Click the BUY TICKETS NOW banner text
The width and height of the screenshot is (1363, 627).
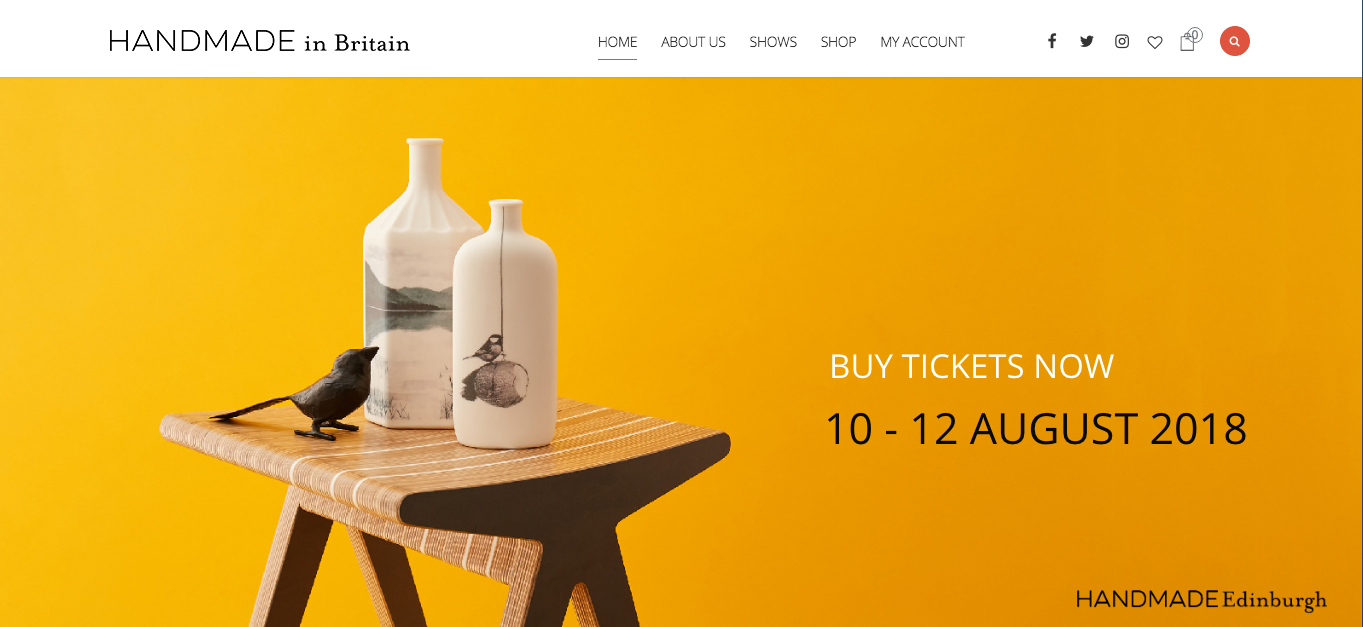coord(971,366)
